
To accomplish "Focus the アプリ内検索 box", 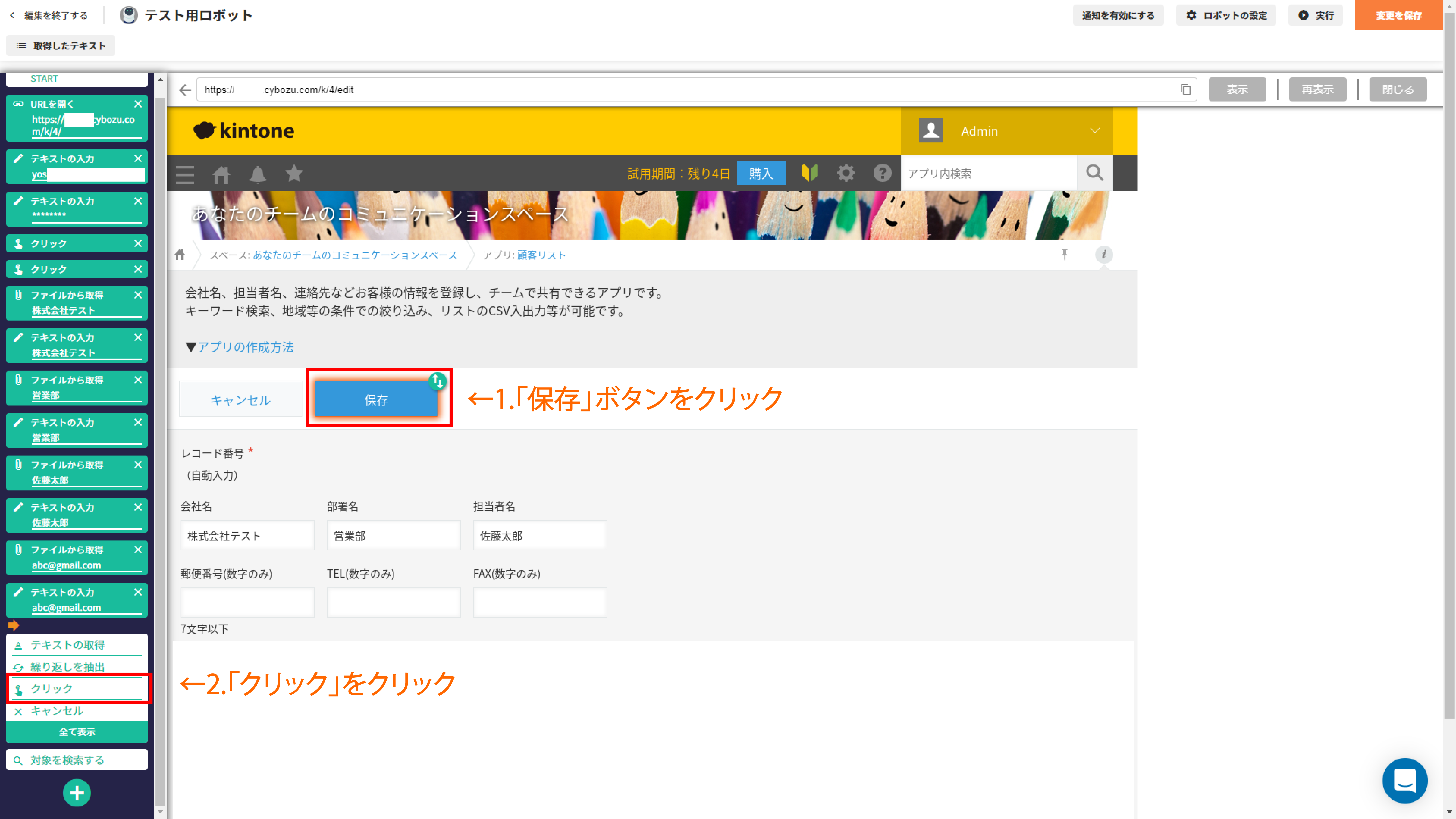I will [x=989, y=173].
